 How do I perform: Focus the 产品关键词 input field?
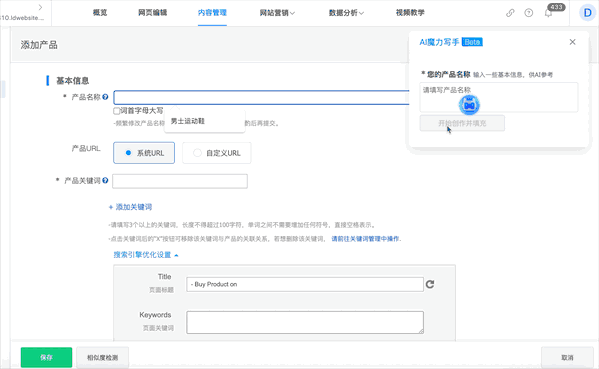[180, 181]
